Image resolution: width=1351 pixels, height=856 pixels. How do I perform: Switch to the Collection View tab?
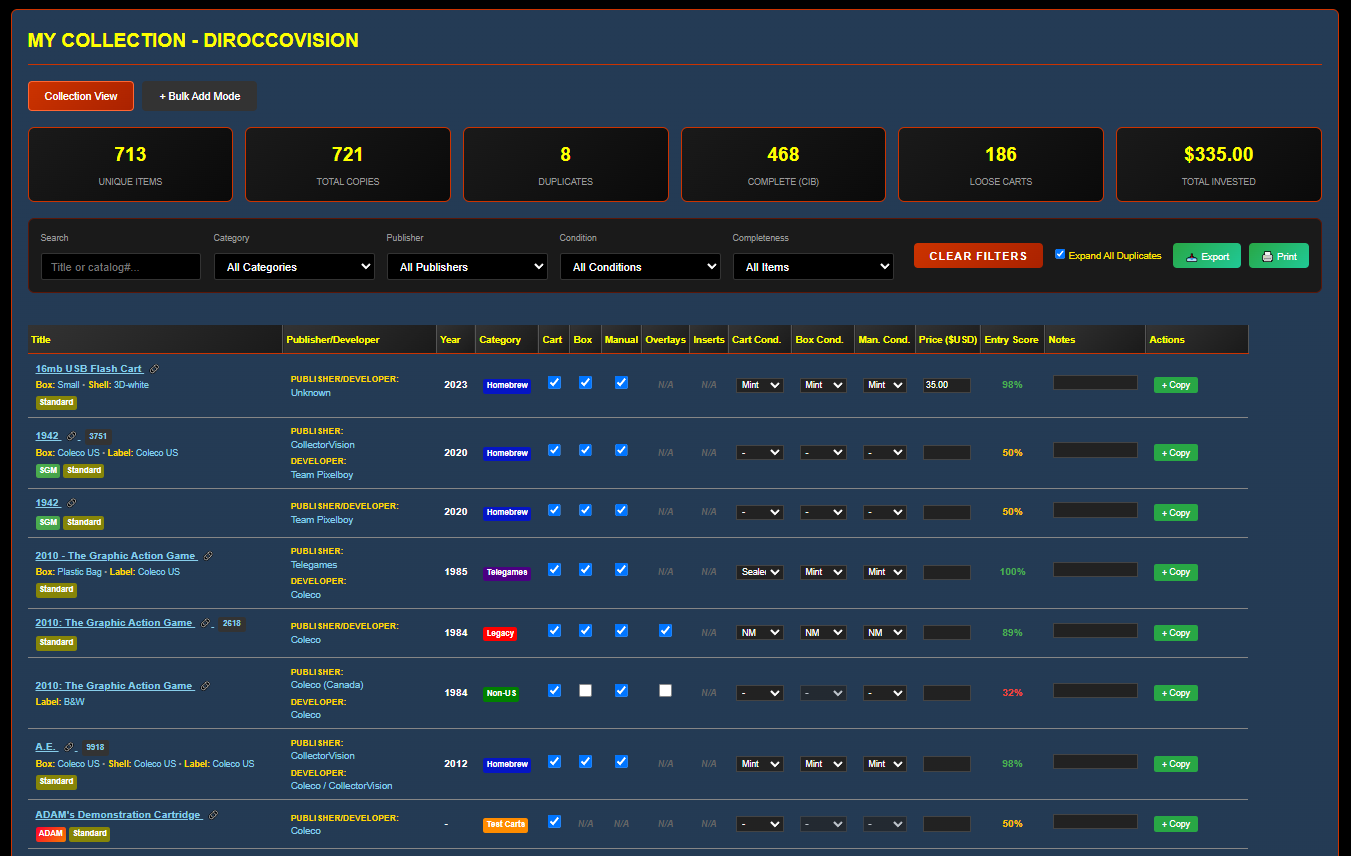(x=81, y=96)
